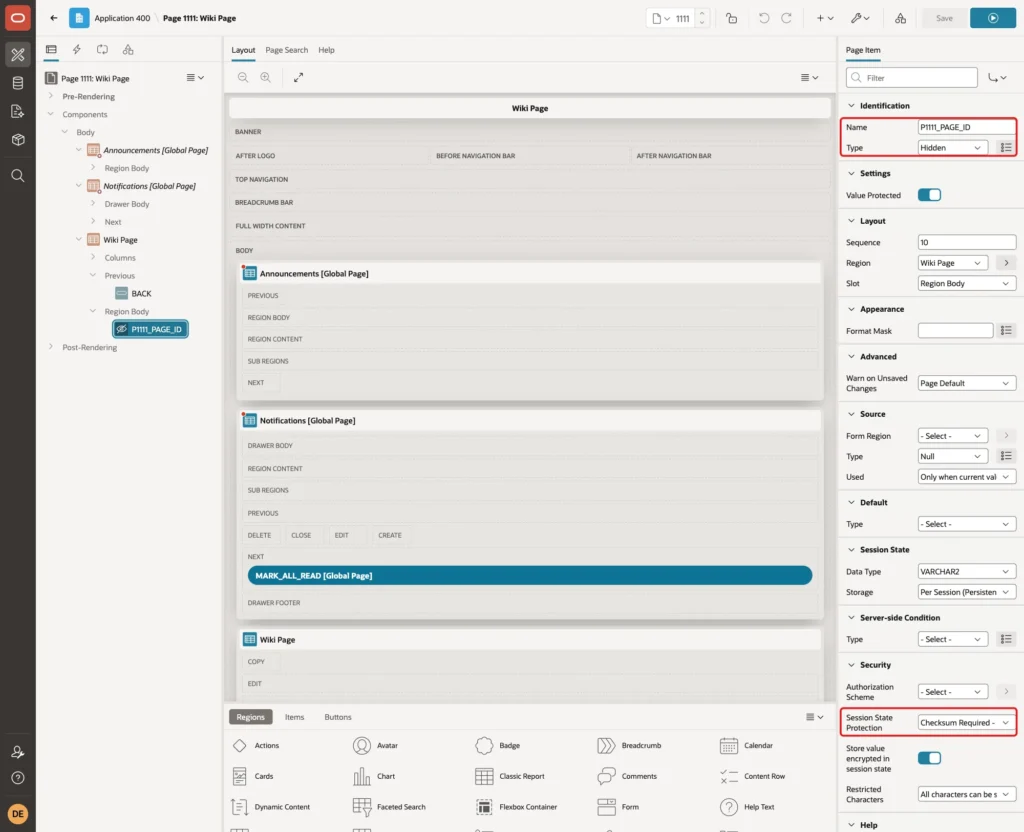Click the Save button
Screen dimensions: 1024x832
pos(944,18)
